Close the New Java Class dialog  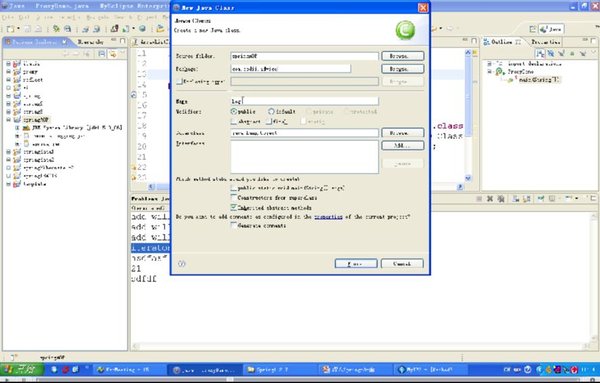pyautogui.click(x=423, y=8)
